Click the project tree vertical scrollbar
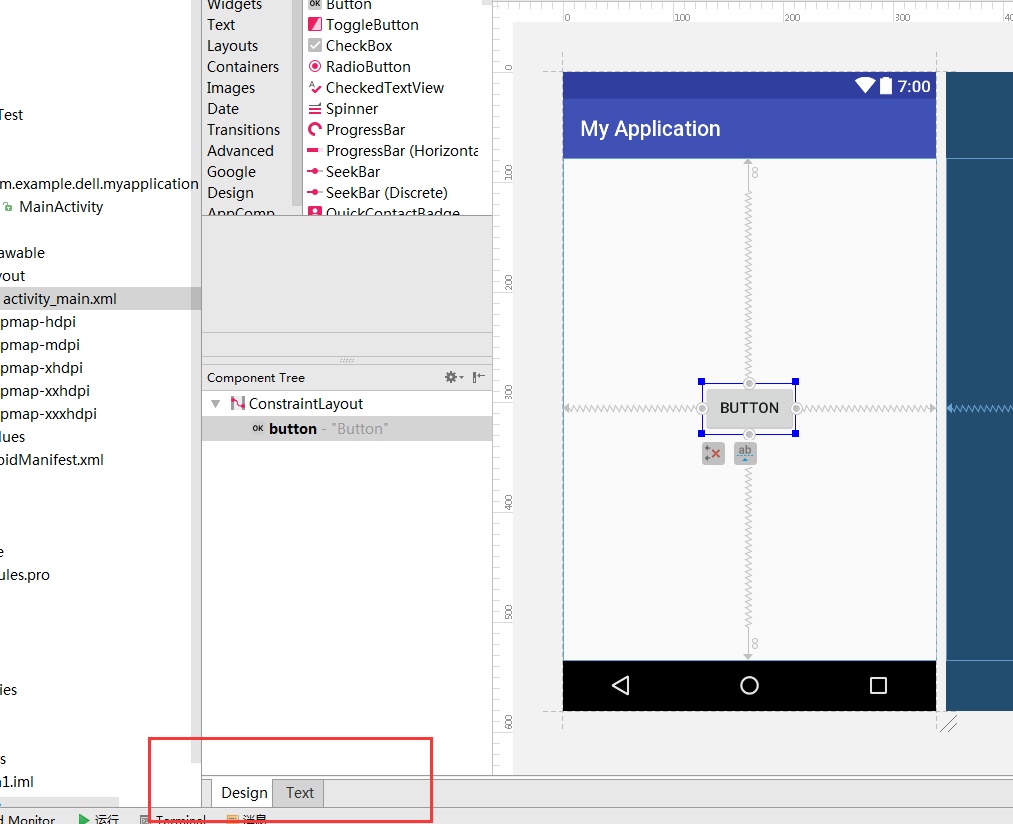 point(196,381)
